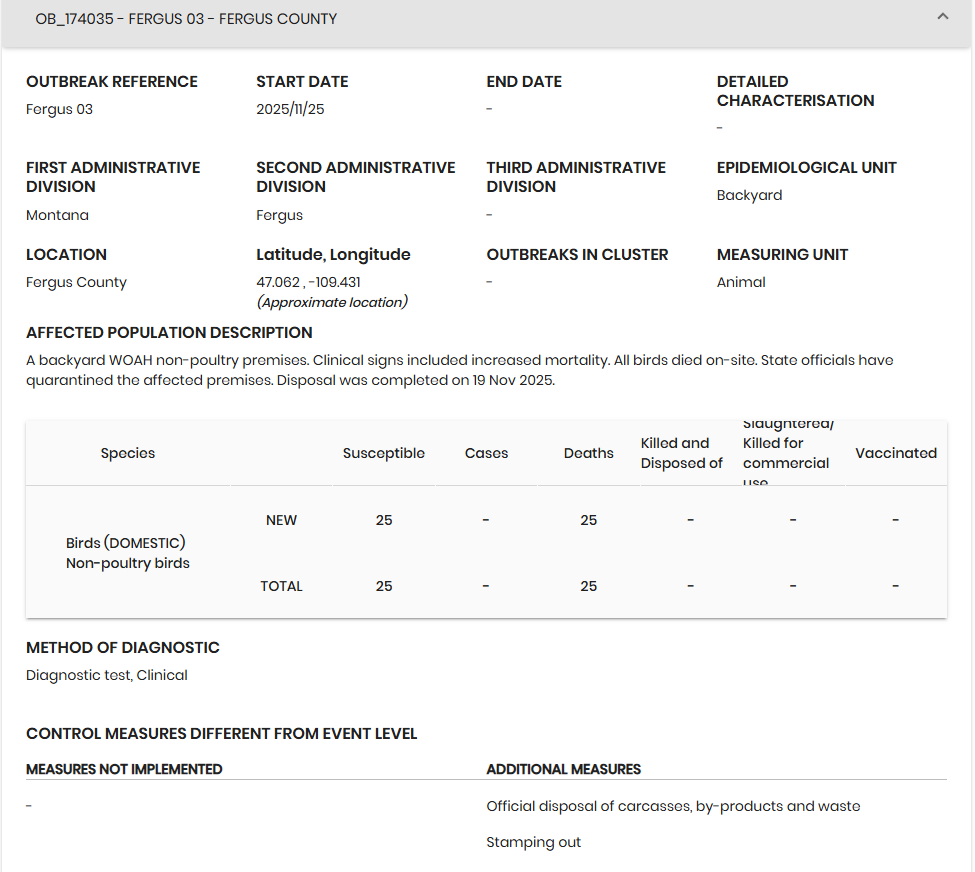Select the Diagnostic test, Clinical text
Viewport: 975px width, 872px height.
[x=107, y=675]
